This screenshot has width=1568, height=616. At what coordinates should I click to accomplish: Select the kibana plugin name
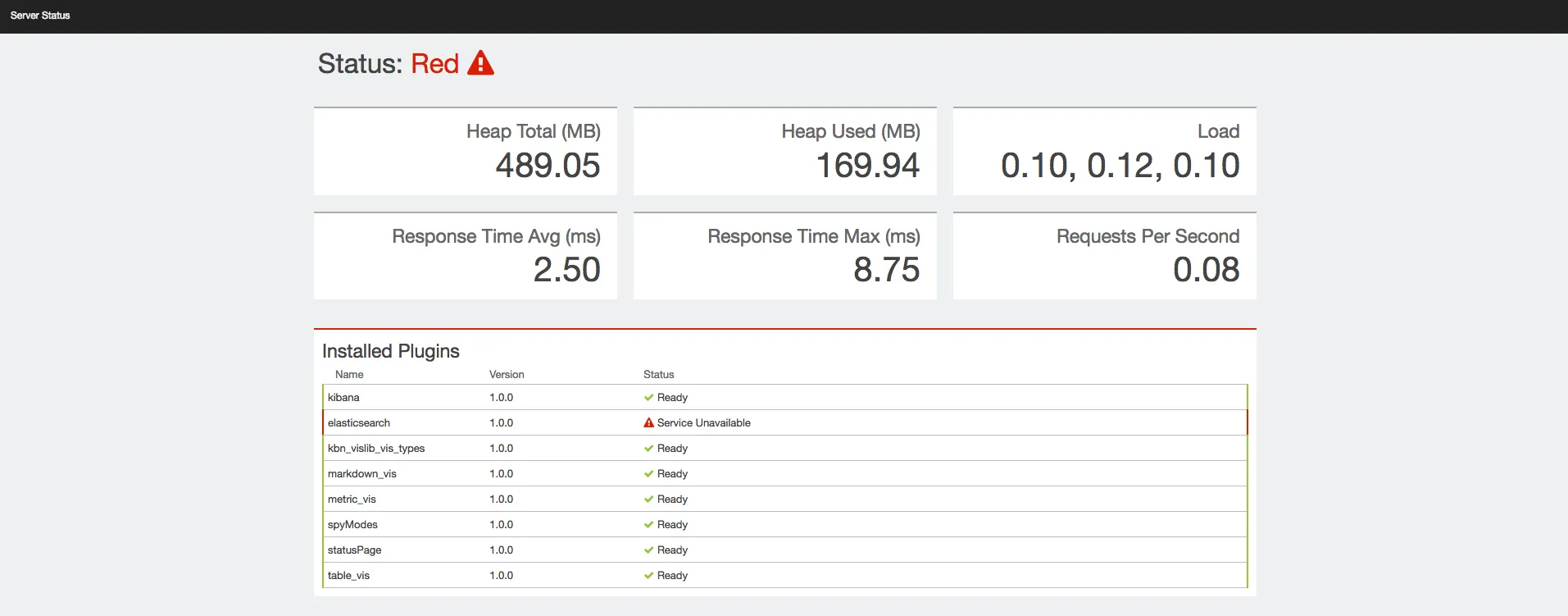point(343,398)
